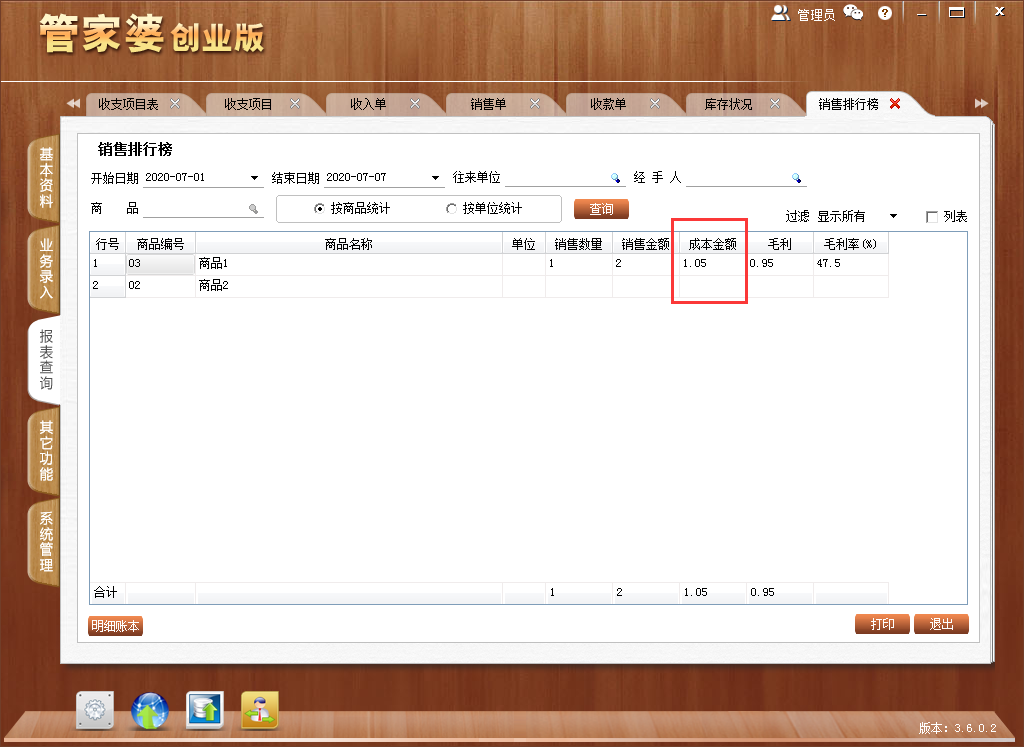Image resolution: width=1024 pixels, height=747 pixels.
Task: Click the 管理员 label in title bar
Action: tap(816, 14)
